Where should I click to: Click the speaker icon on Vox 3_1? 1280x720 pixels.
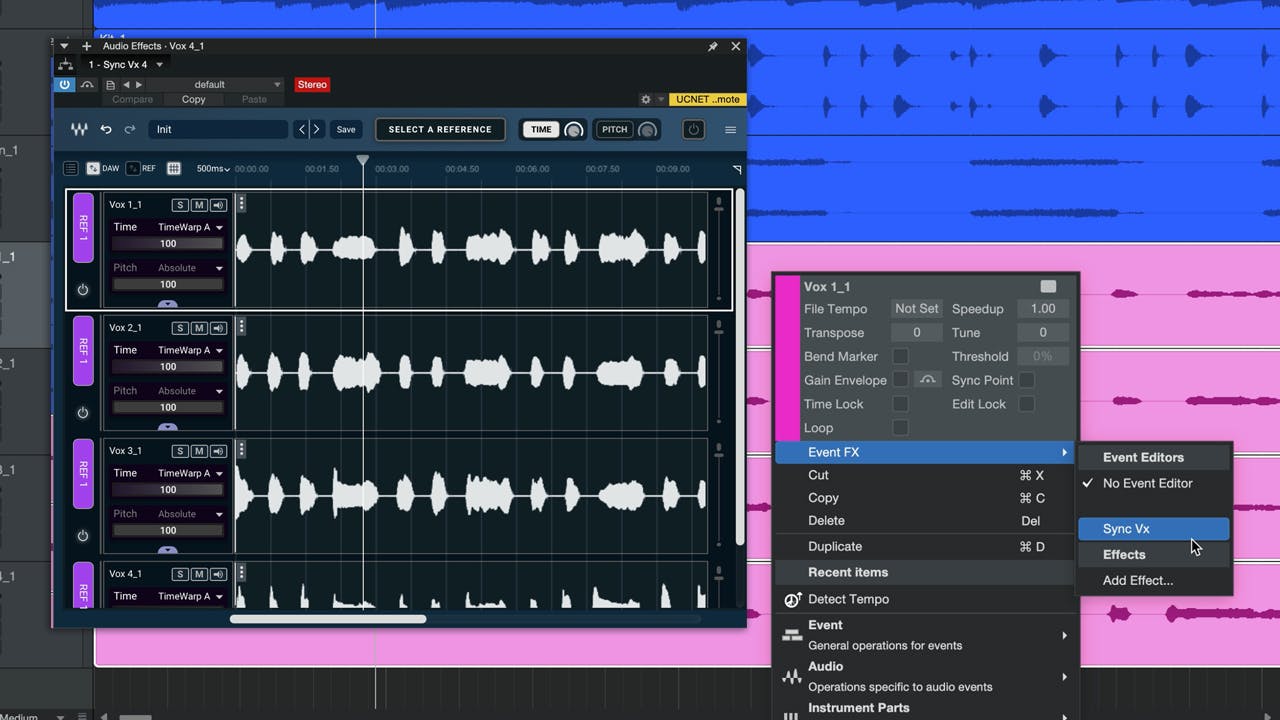(218, 451)
